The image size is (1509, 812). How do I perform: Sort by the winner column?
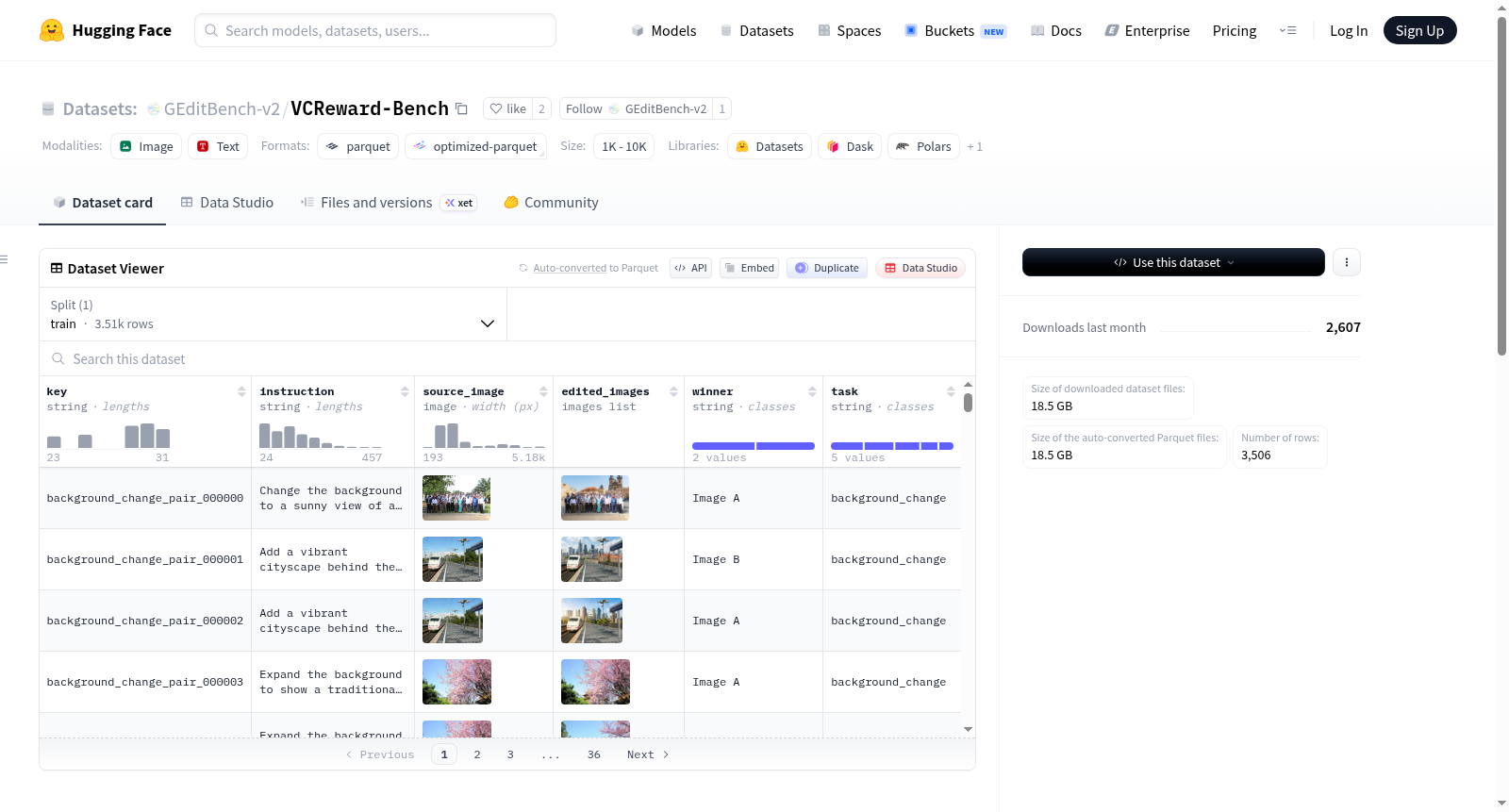812,391
